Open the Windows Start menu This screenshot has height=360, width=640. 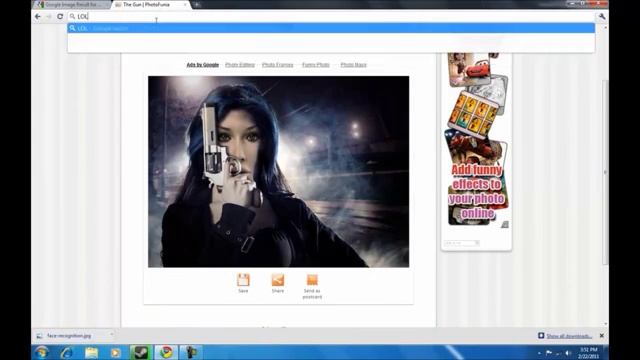[42, 352]
